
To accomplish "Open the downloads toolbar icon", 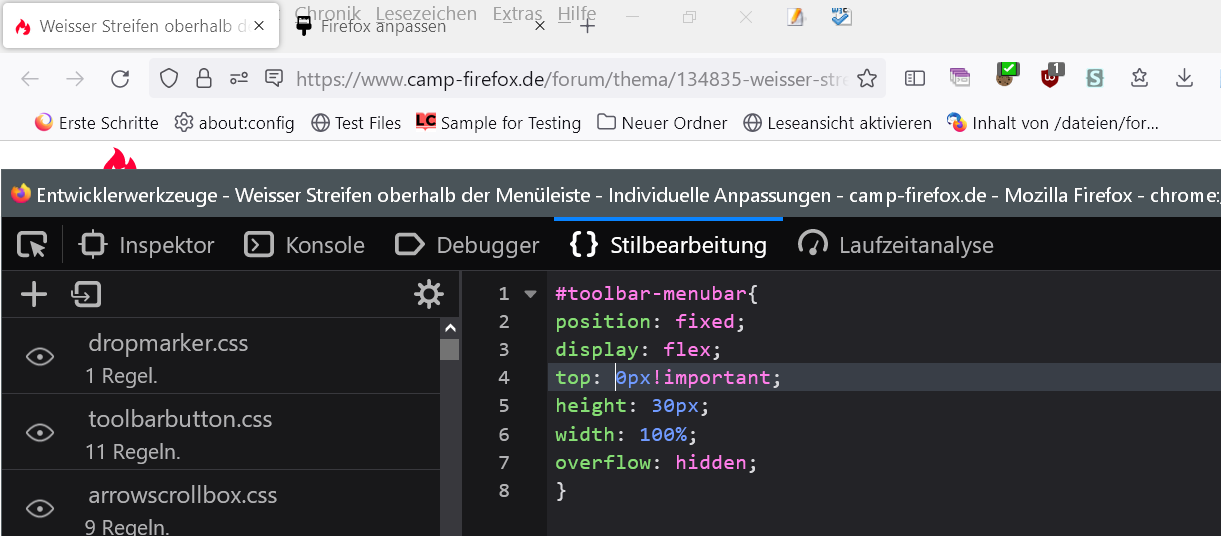I will click(x=1184, y=79).
